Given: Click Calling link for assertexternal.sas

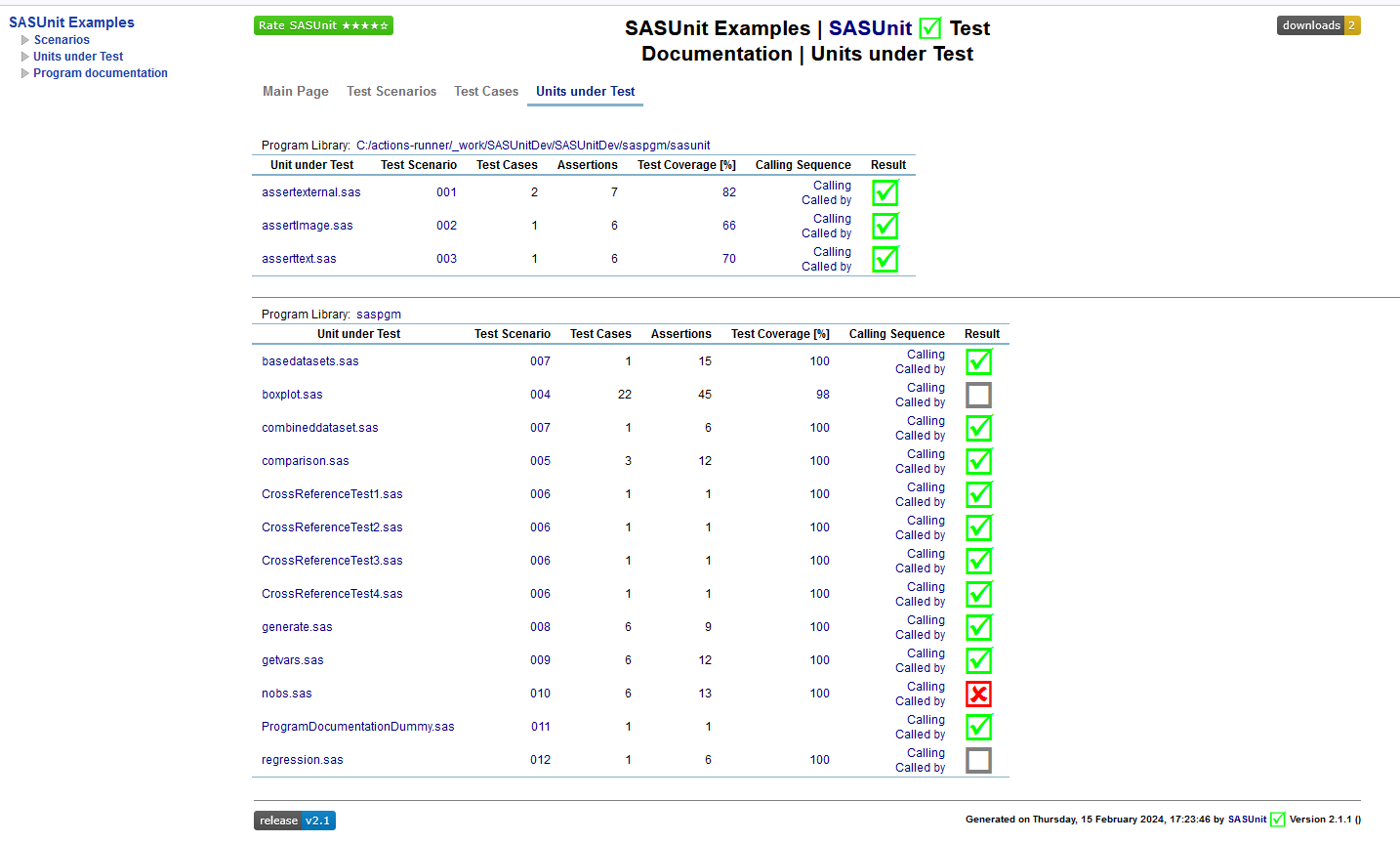Looking at the screenshot, I should click(832, 186).
